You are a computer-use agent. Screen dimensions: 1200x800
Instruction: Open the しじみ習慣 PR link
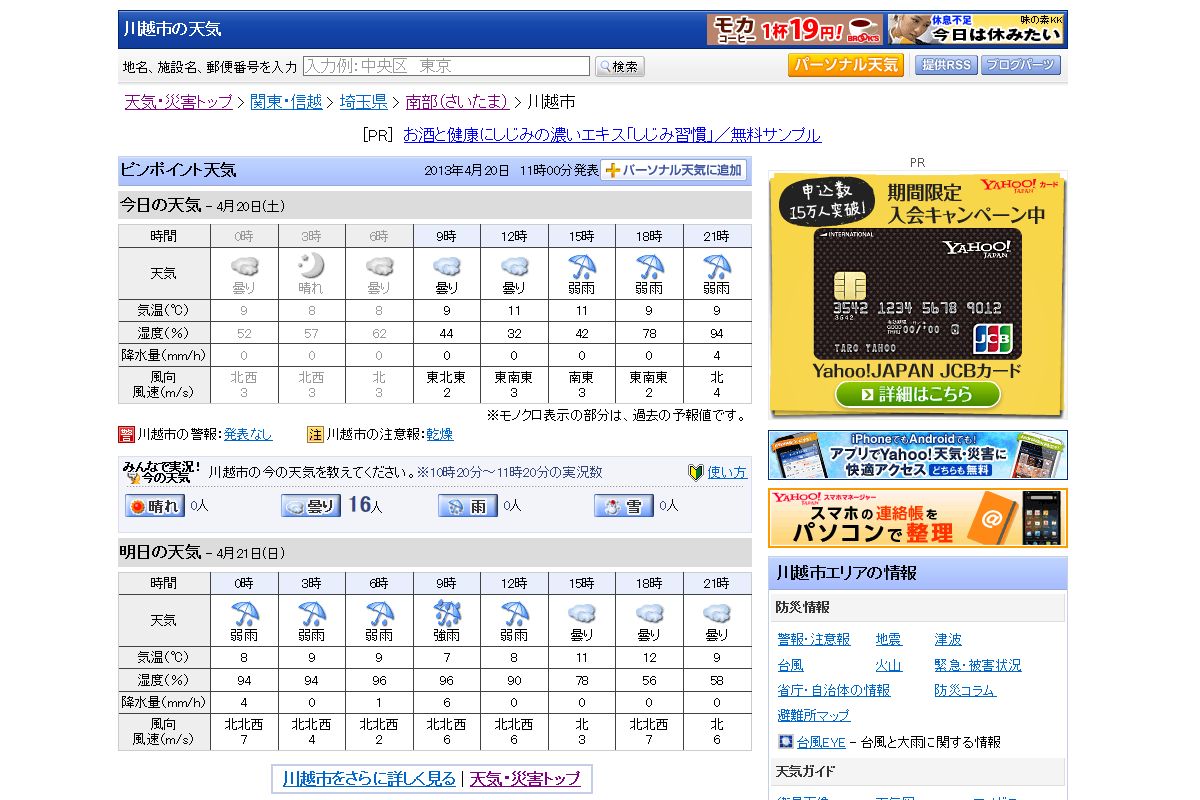click(x=612, y=135)
